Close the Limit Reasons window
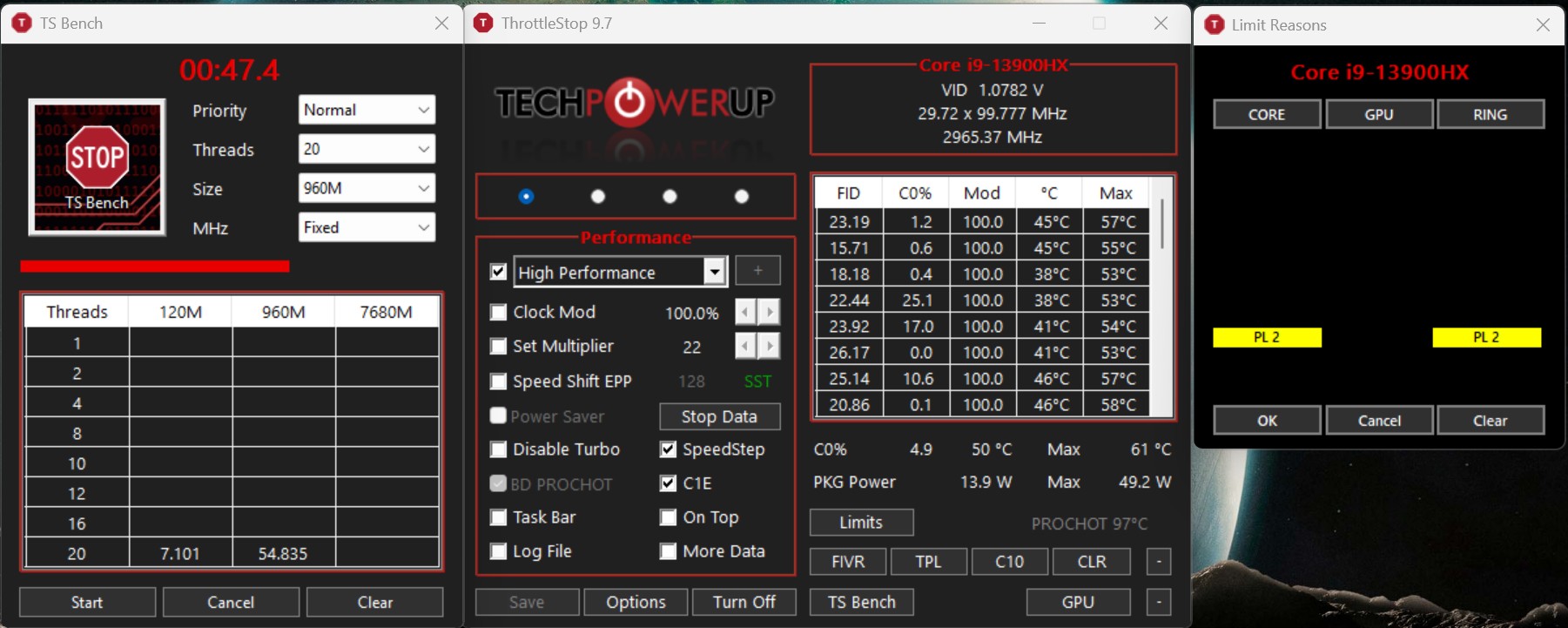This screenshot has height=628, width=1568. (x=1543, y=25)
